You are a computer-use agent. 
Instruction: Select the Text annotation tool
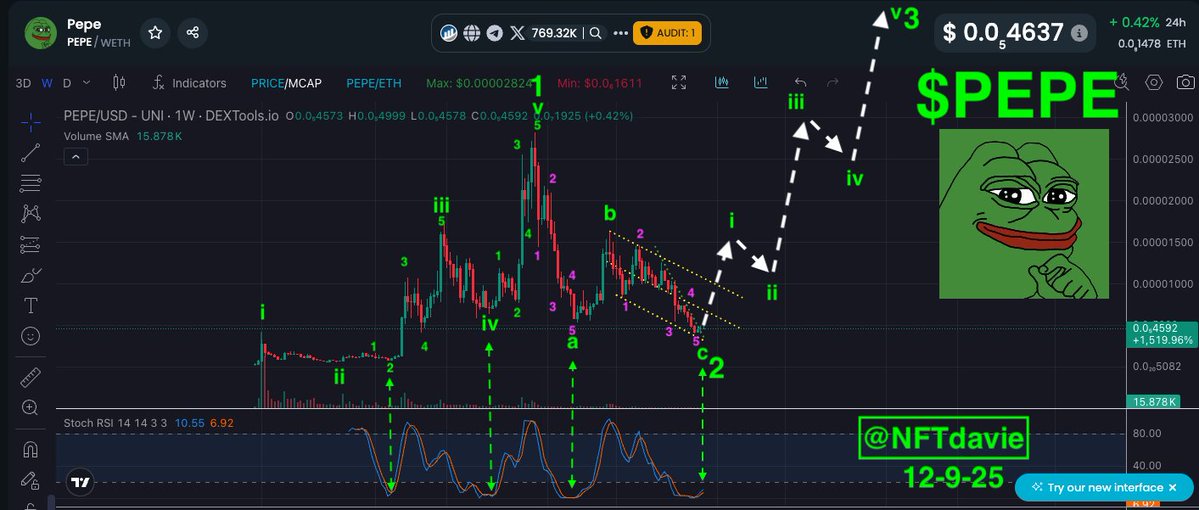[x=31, y=306]
